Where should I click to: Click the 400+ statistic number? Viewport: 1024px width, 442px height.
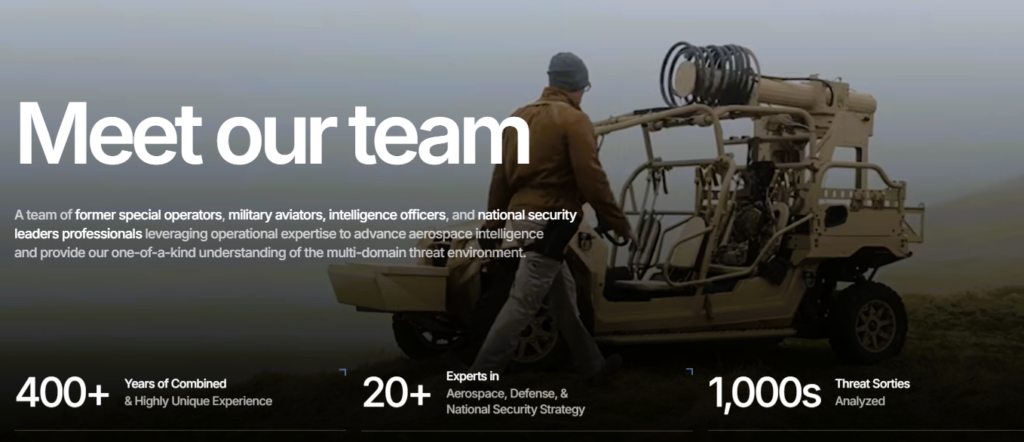[x=62, y=393]
